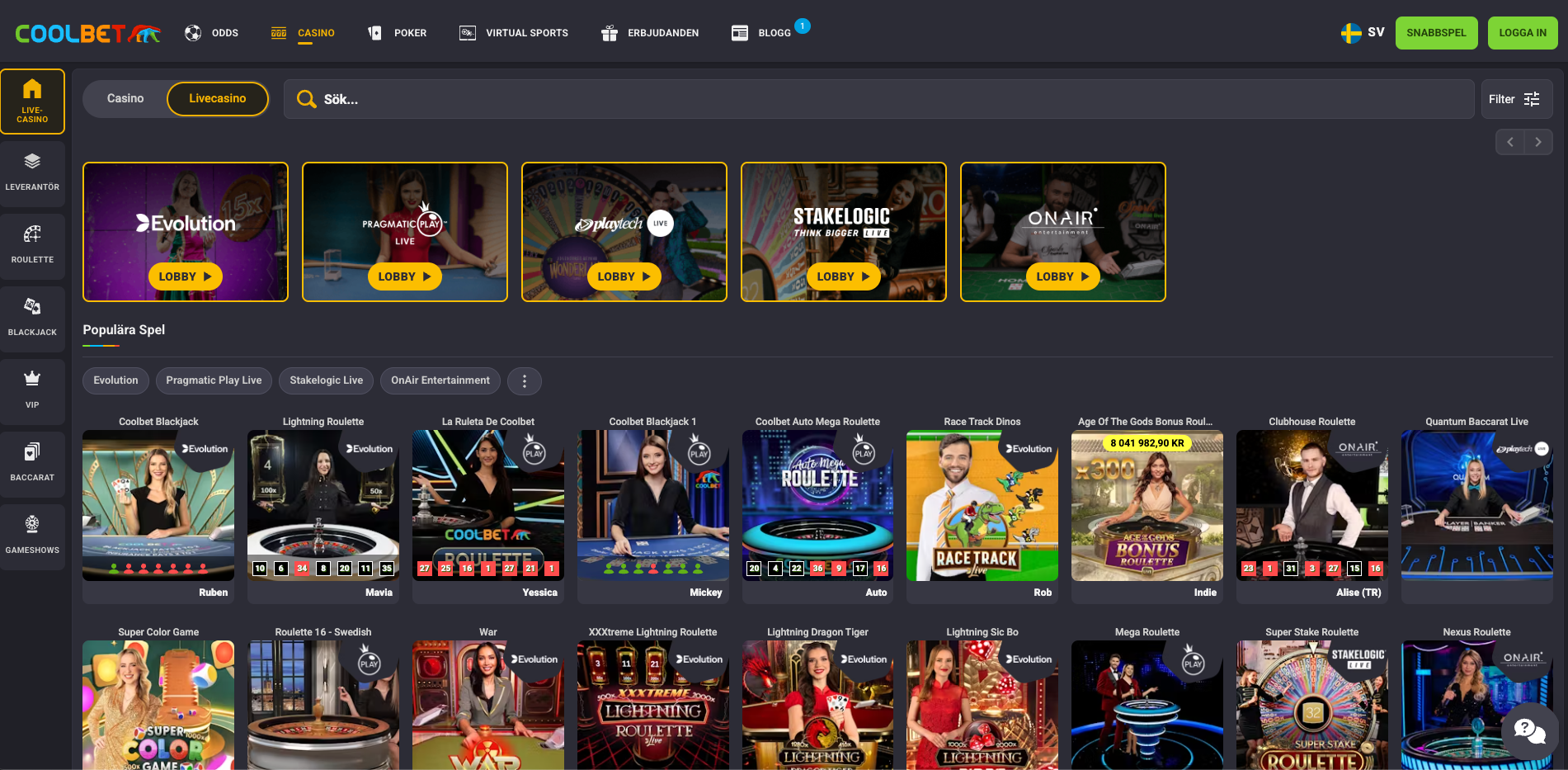Image resolution: width=1568 pixels, height=770 pixels.
Task: Switch to the Livecasino toggle tab
Action: (218, 99)
